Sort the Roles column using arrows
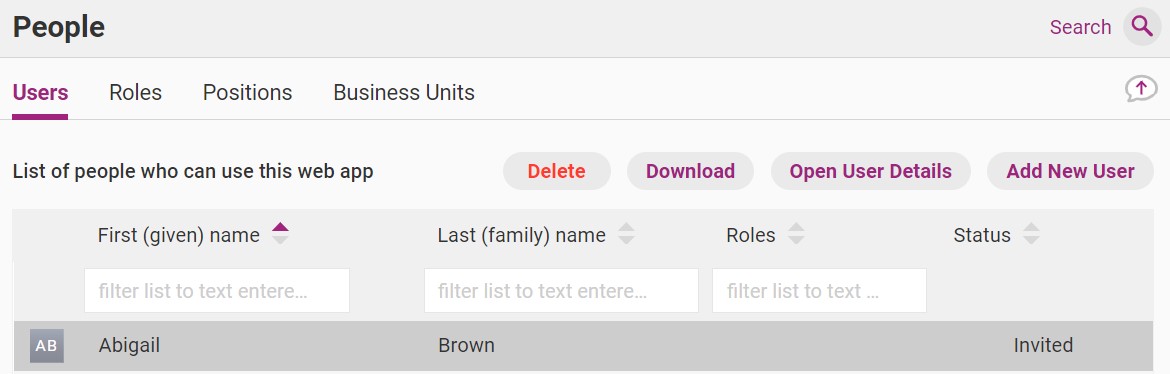Screen dimensions: 1170x374 (x=796, y=234)
